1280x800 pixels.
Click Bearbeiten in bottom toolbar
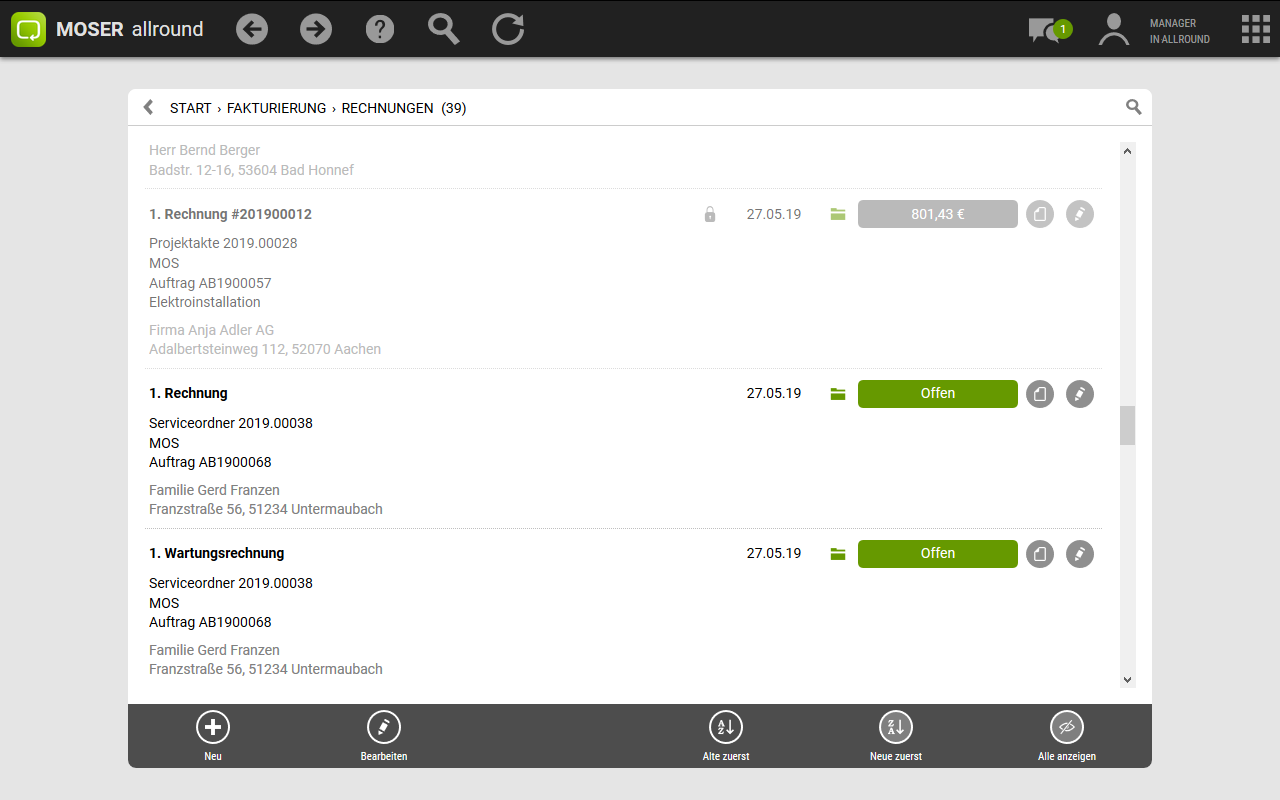point(384,736)
